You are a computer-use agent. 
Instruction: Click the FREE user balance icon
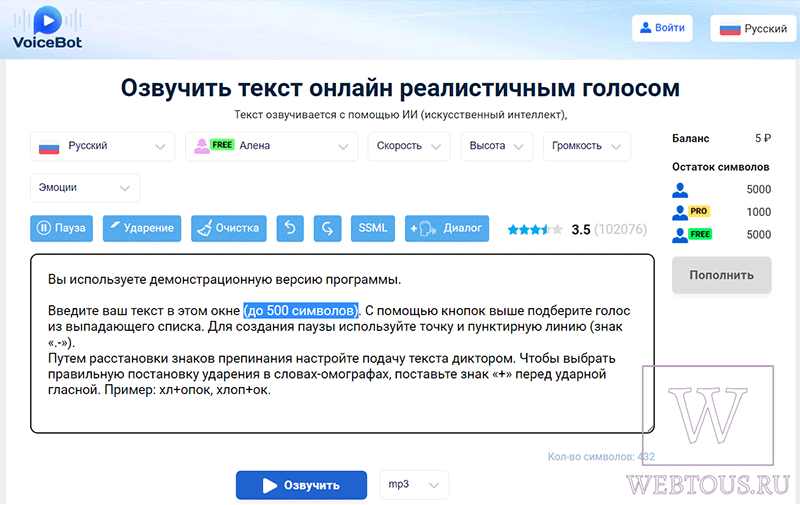[x=692, y=235]
